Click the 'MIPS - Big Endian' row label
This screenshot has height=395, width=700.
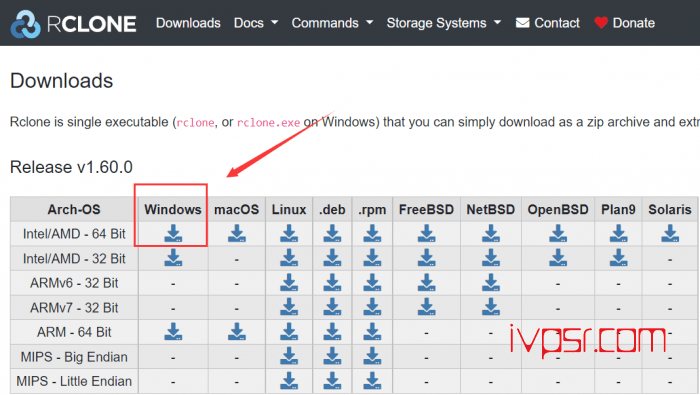tap(74, 357)
